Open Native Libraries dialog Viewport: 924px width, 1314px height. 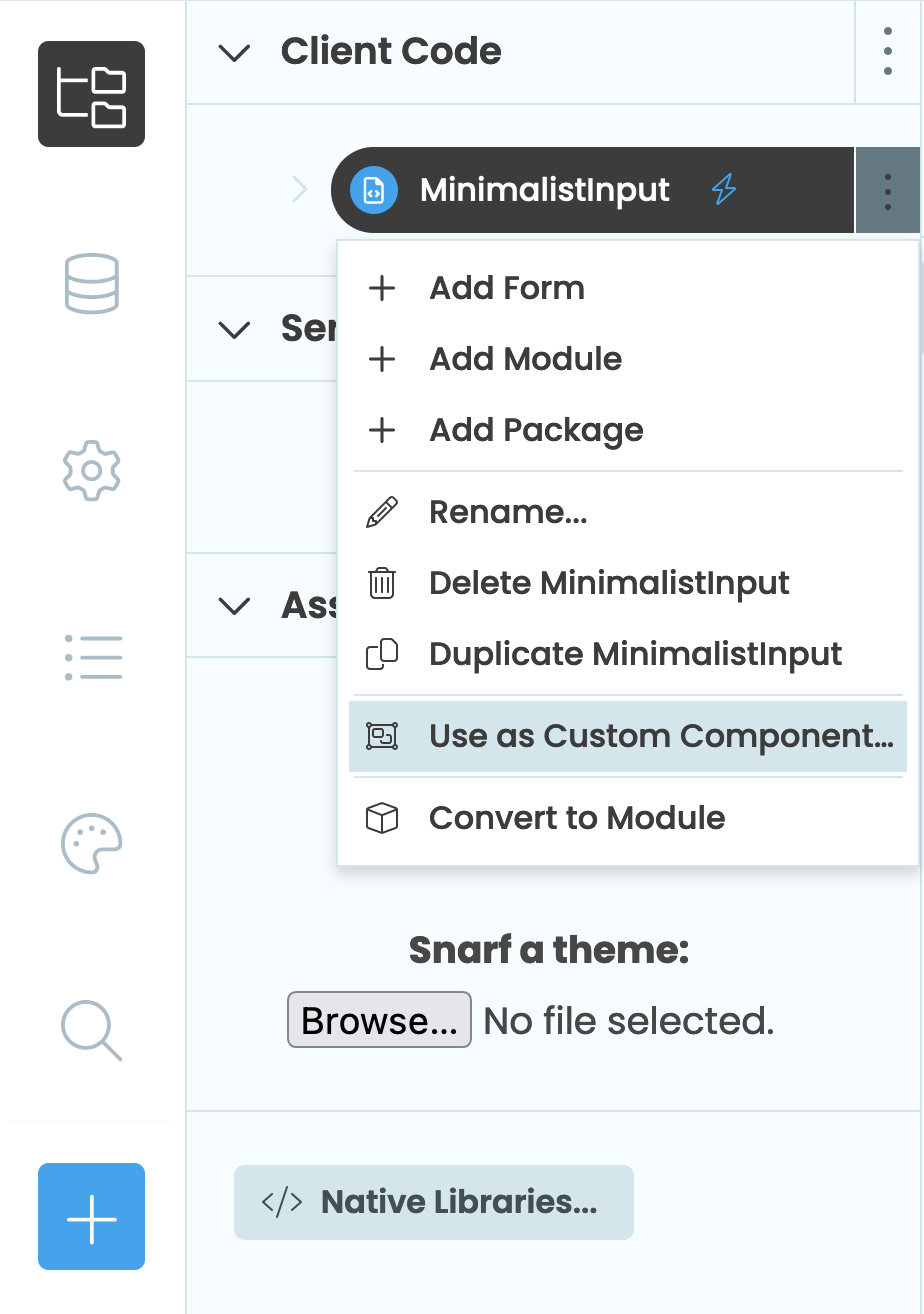434,1202
